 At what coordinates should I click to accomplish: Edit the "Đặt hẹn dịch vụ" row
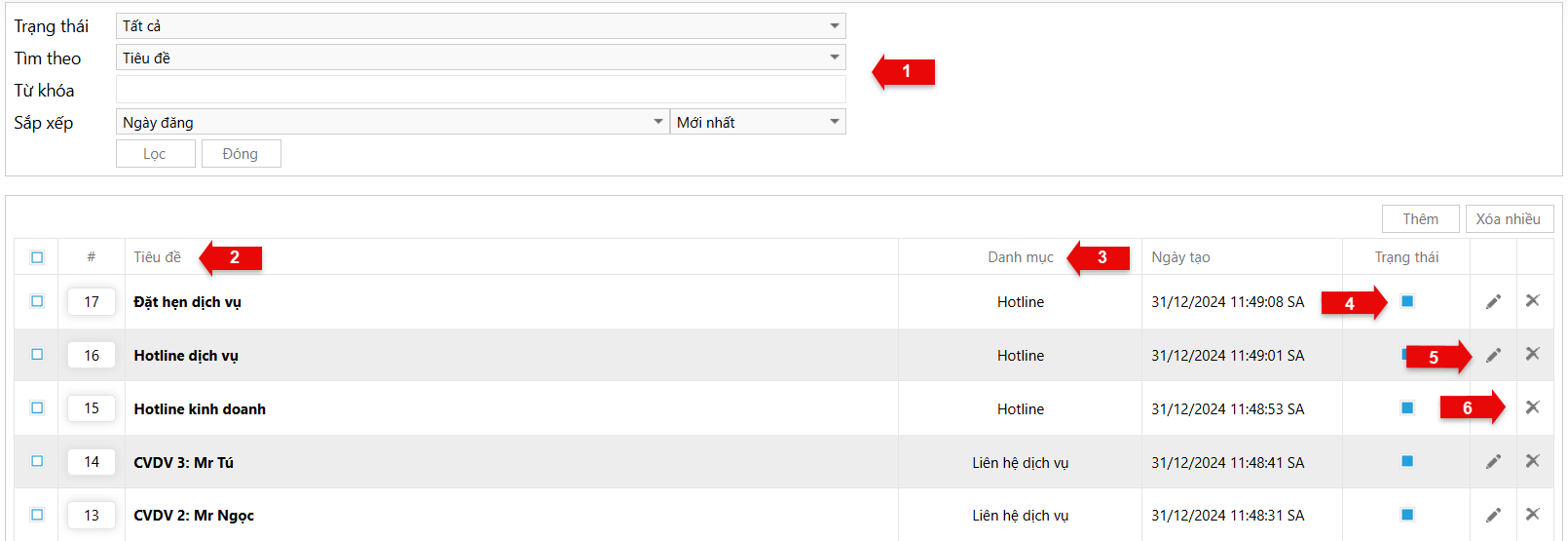click(x=1493, y=302)
